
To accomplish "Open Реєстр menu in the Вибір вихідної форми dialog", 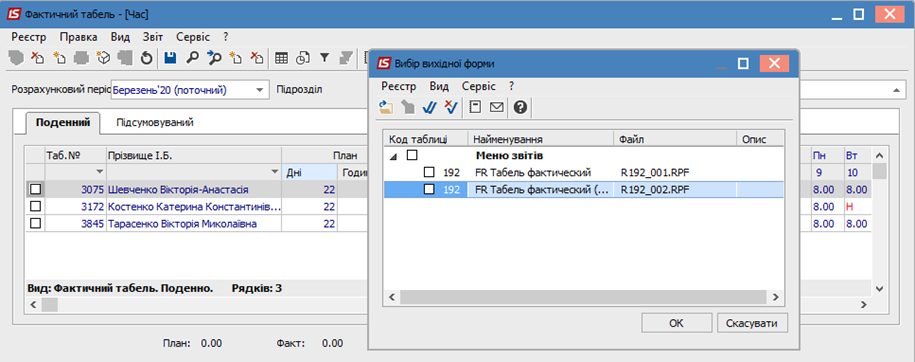I will (x=399, y=86).
